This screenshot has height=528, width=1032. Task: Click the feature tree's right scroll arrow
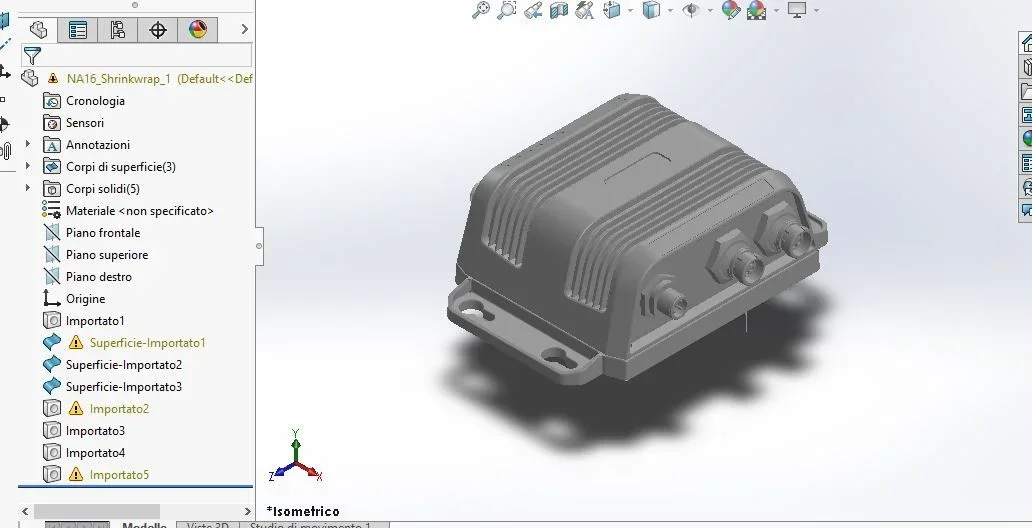point(247,511)
